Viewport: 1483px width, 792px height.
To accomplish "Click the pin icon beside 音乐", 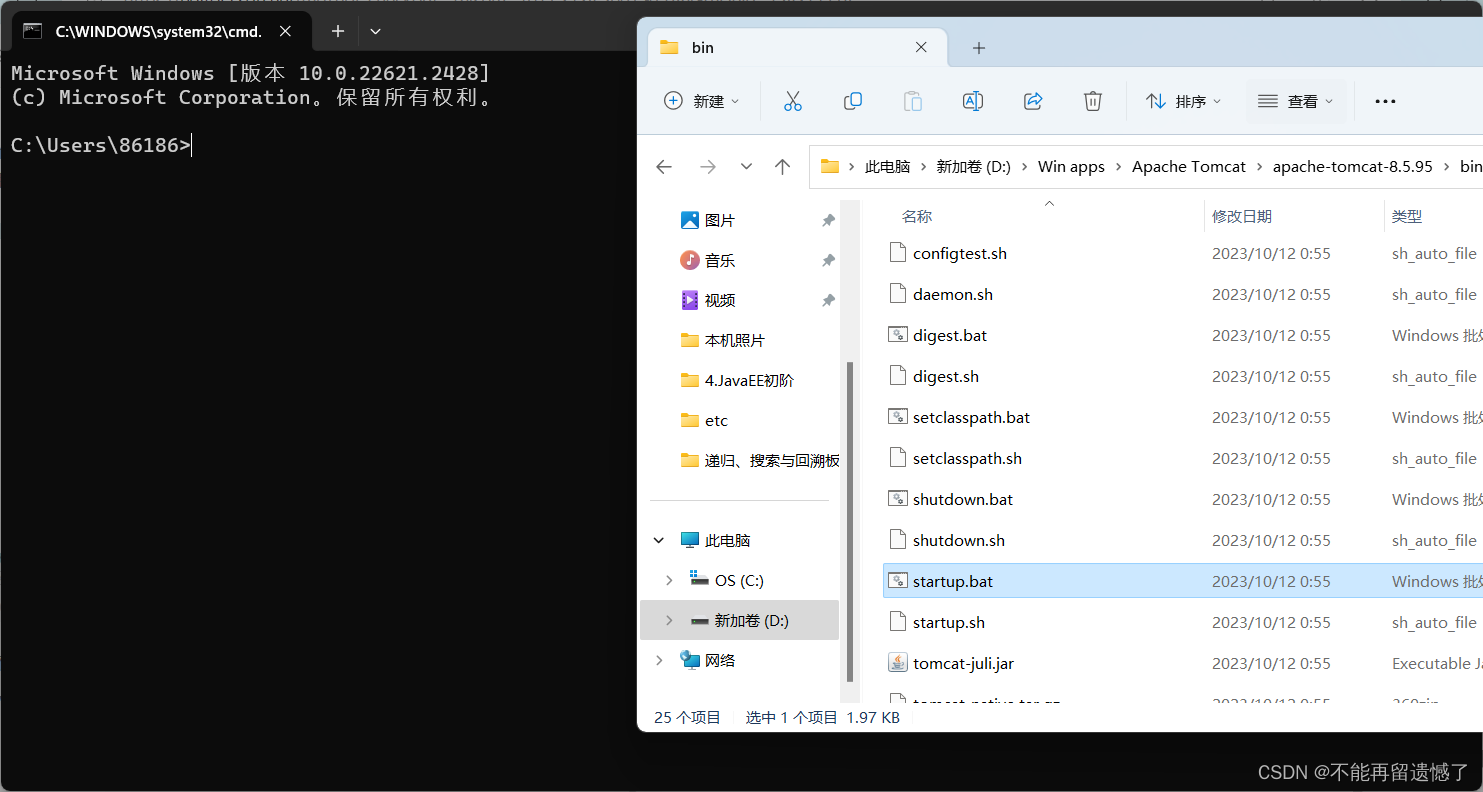I will [828, 260].
